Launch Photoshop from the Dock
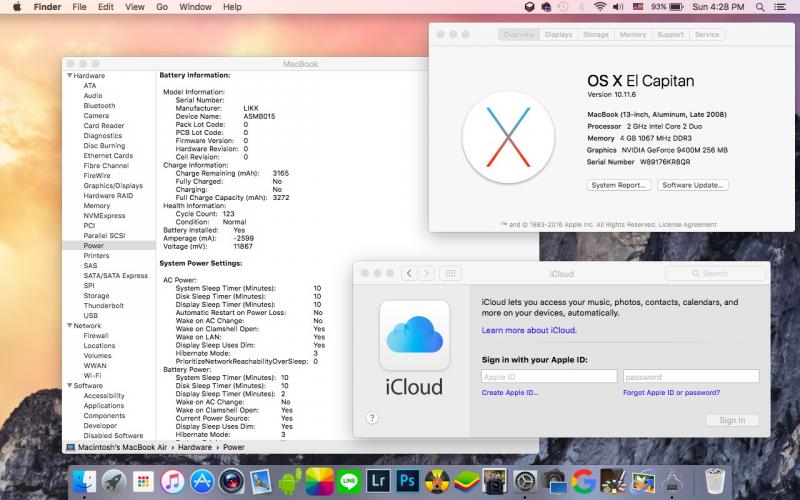Image resolution: width=800 pixels, height=500 pixels. point(408,481)
